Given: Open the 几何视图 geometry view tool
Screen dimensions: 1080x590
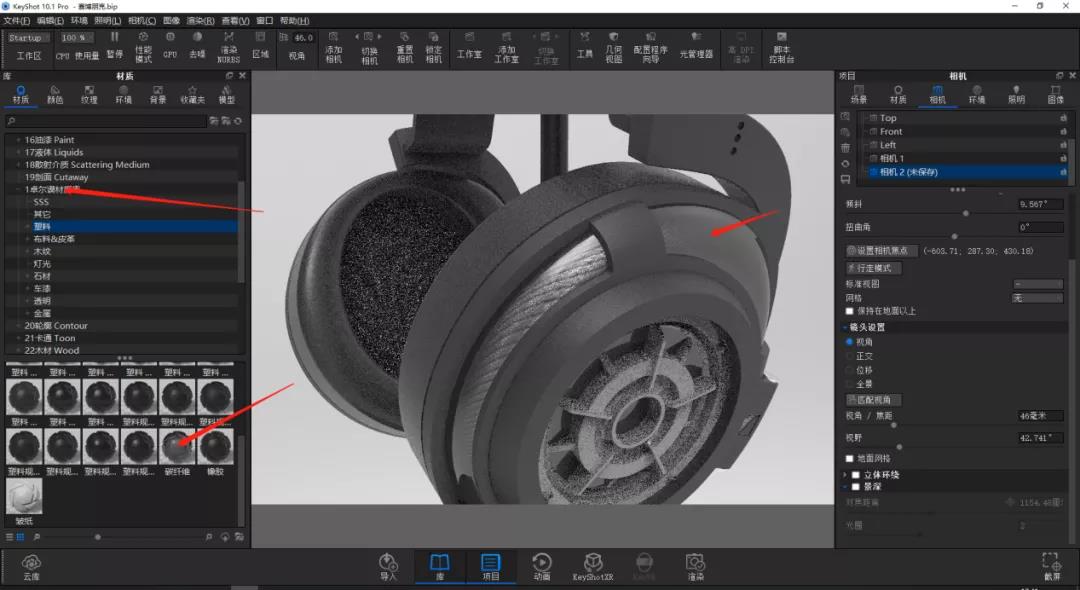Looking at the screenshot, I should click(613, 48).
